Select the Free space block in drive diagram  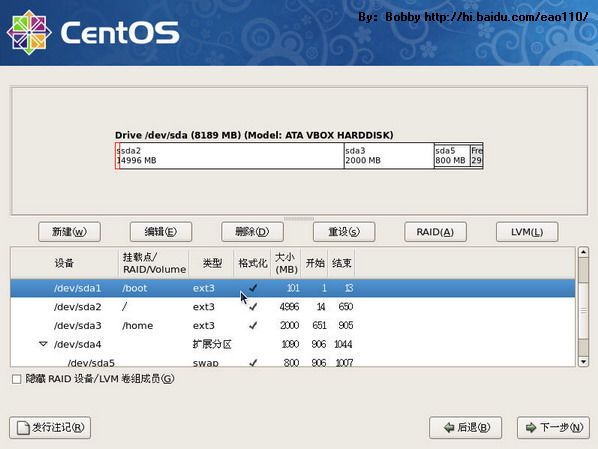pyautogui.click(x=476, y=156)
